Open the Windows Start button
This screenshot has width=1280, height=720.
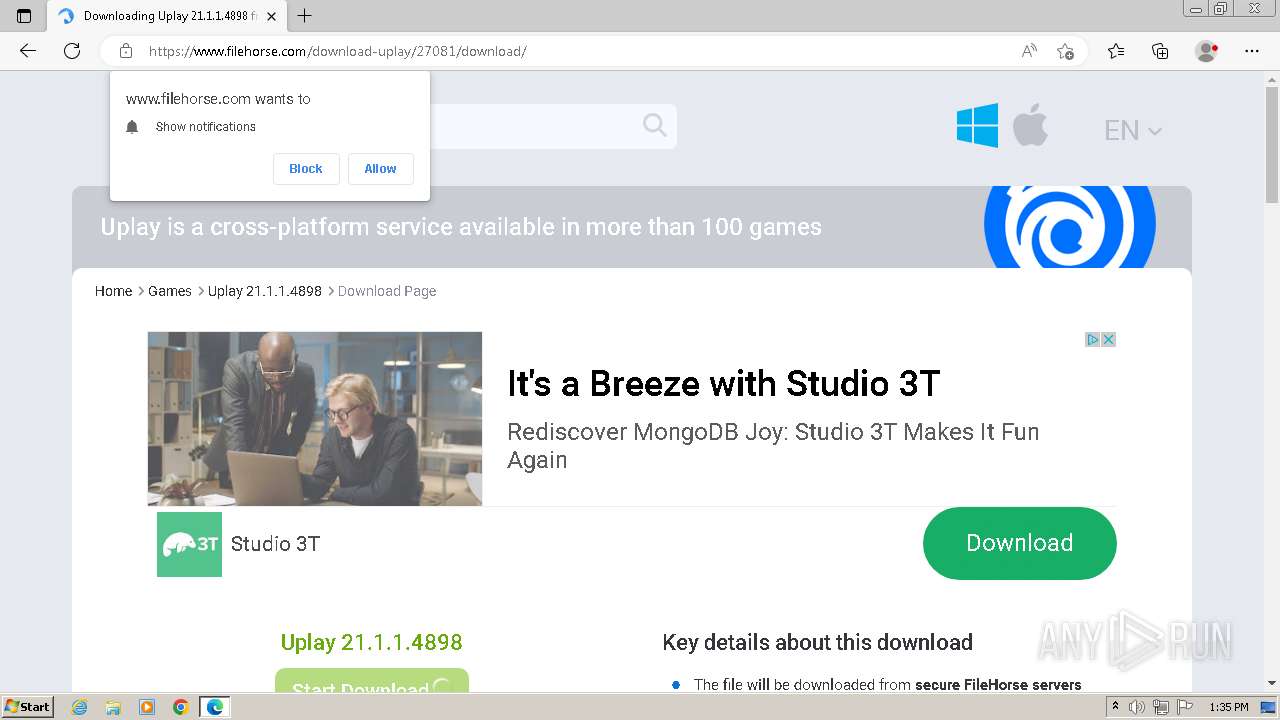click(27, 707)
